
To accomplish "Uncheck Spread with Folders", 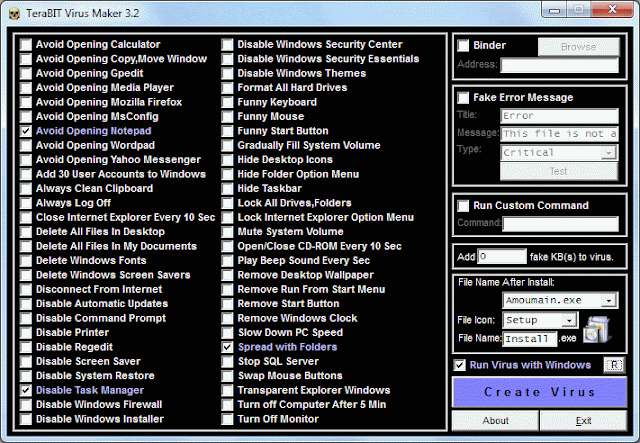I will [227, 347].
